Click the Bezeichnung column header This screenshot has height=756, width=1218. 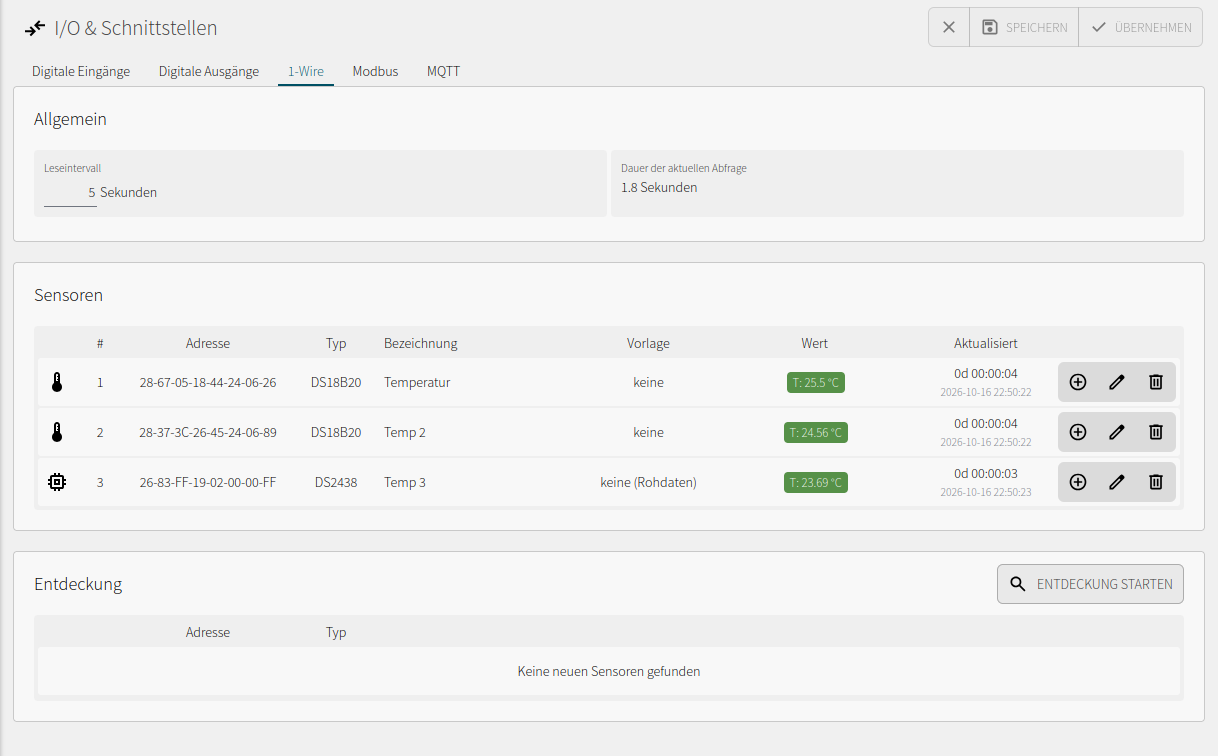click(x=421, y=343)
